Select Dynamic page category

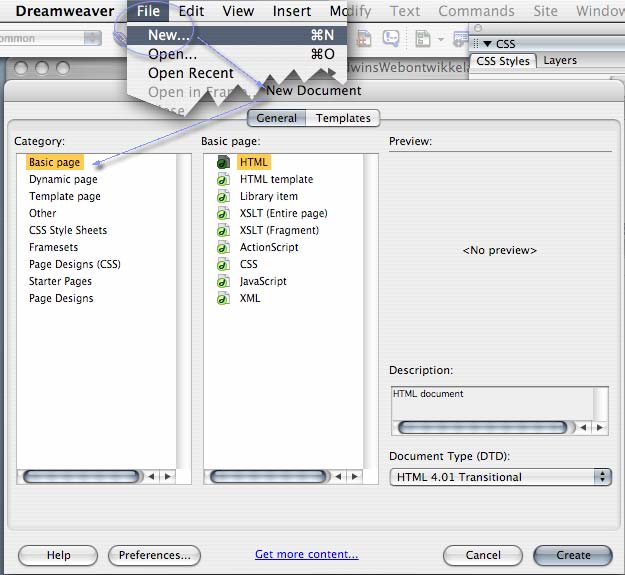(x=63, y=179)
